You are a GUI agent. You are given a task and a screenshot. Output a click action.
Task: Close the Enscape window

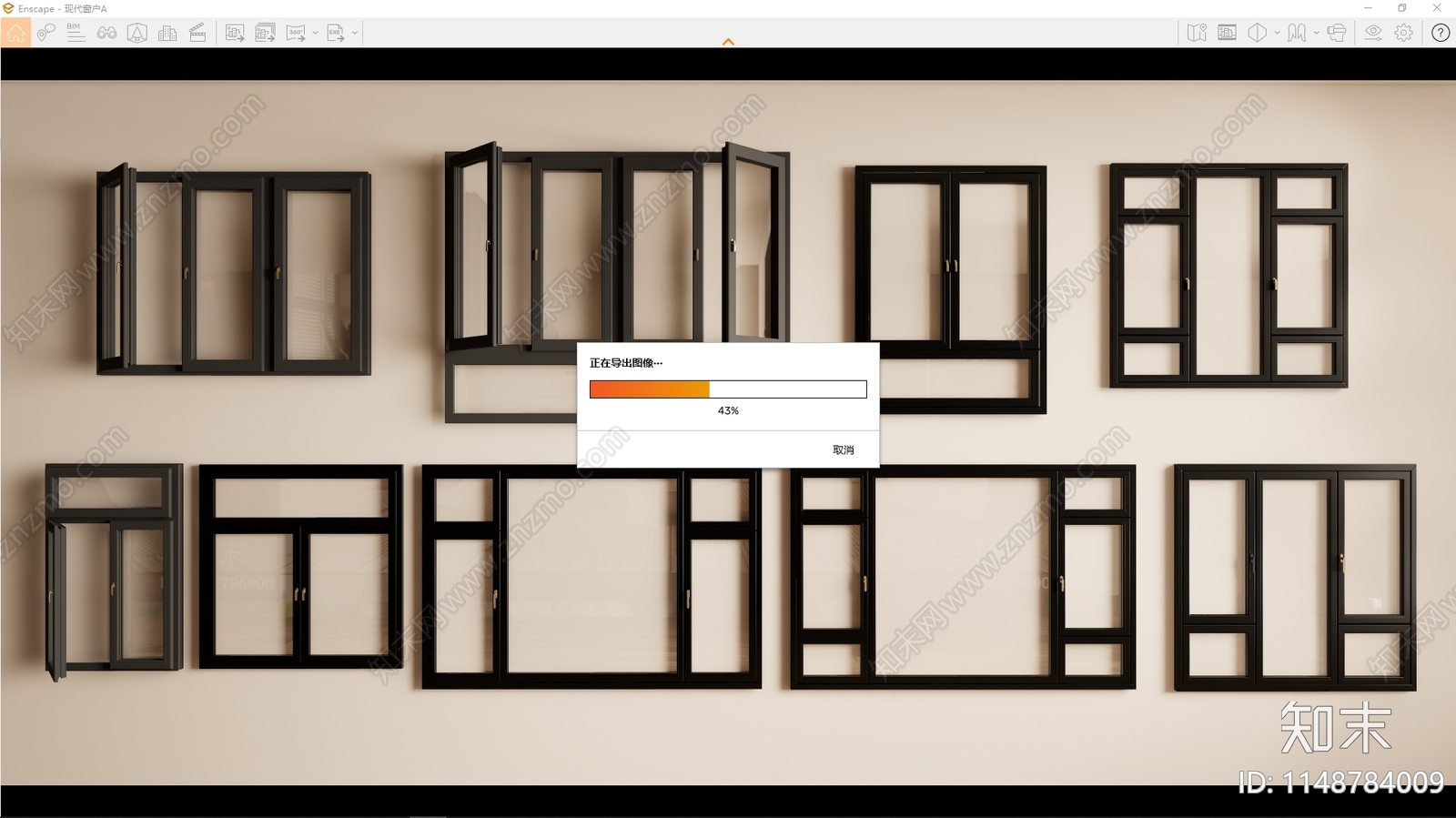click(1437, 8)
